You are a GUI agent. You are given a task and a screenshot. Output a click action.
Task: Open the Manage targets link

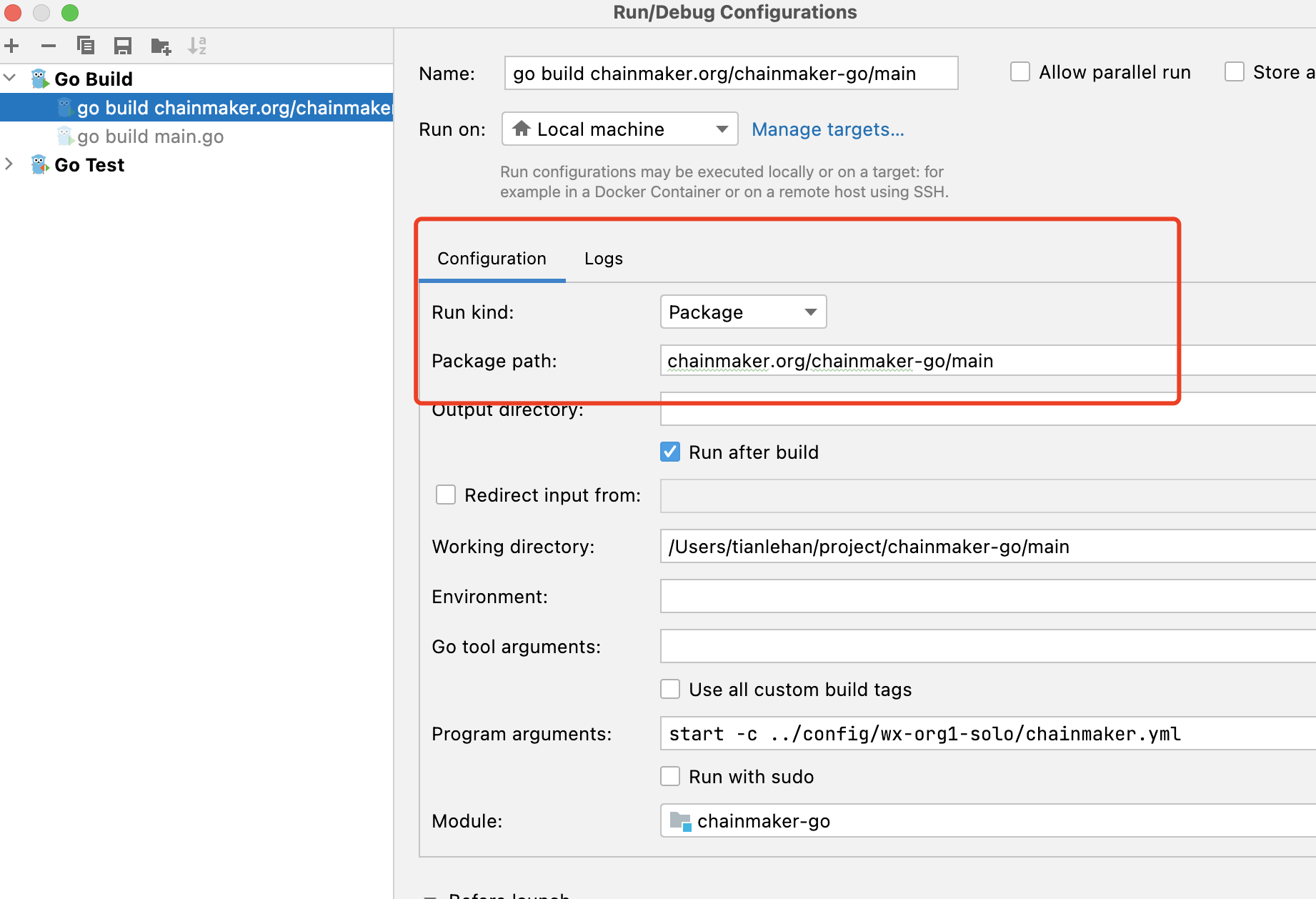(827, 129)
